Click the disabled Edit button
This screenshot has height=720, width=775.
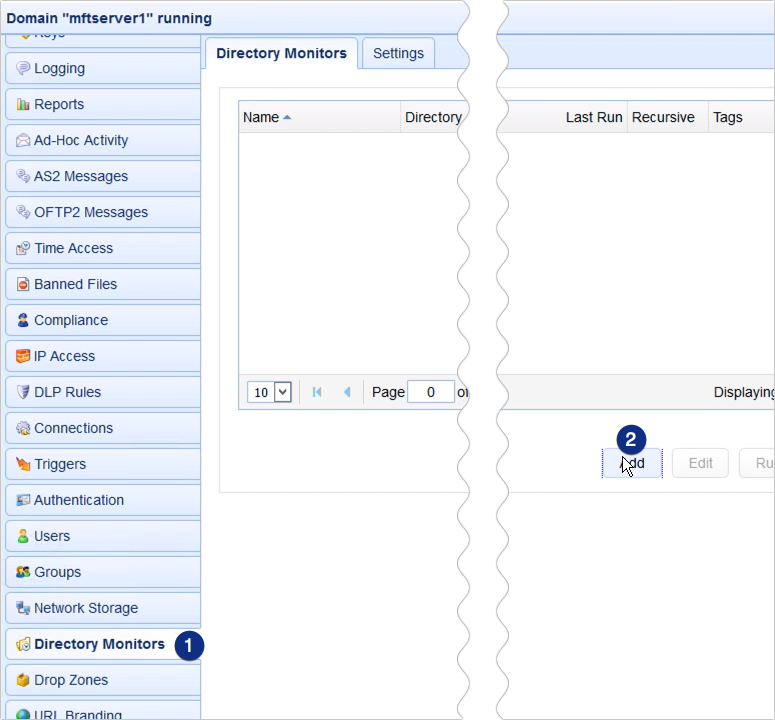[700, 463]
